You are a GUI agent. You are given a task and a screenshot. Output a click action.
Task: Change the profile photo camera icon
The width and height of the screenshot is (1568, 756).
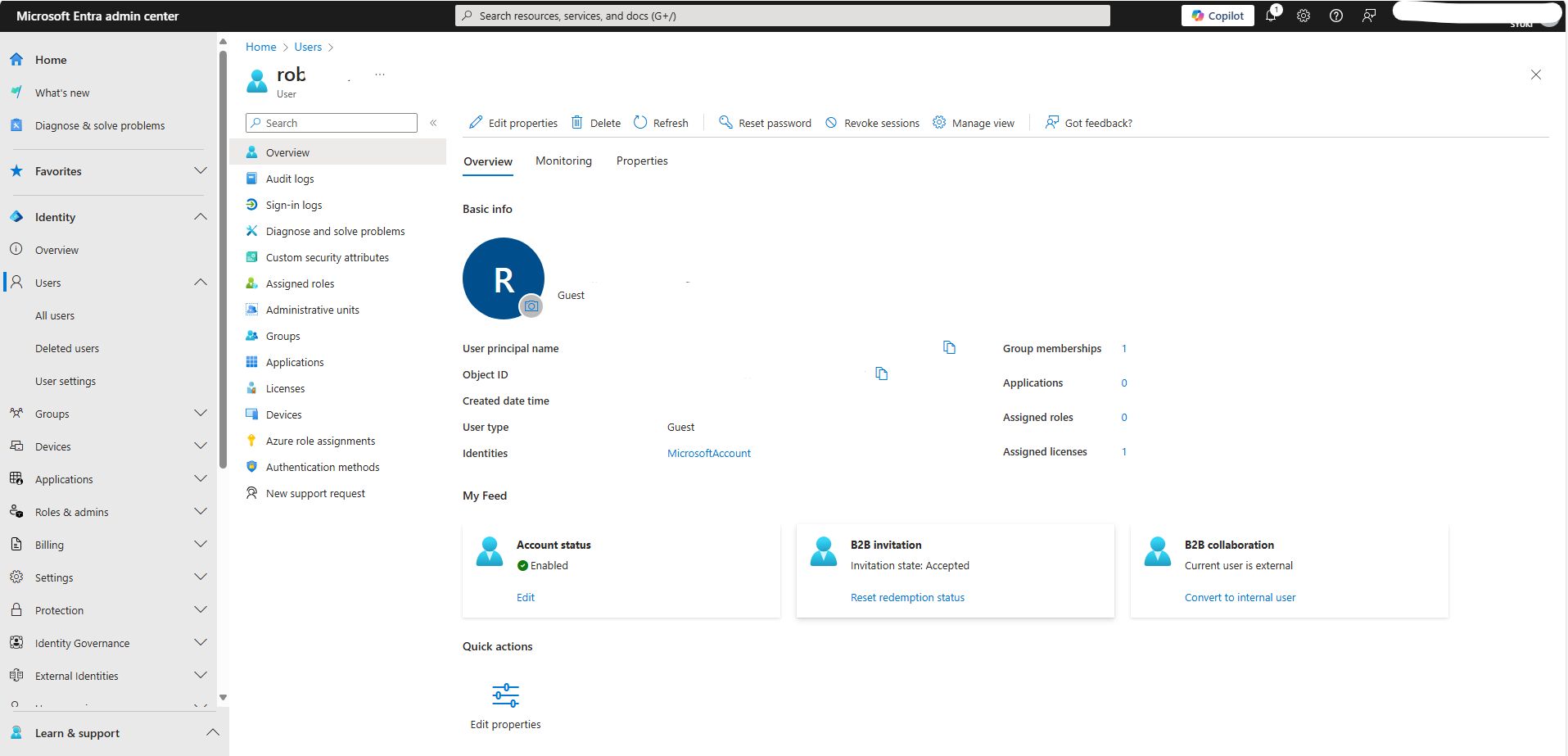pyautogui.click(x=531, y=306)
